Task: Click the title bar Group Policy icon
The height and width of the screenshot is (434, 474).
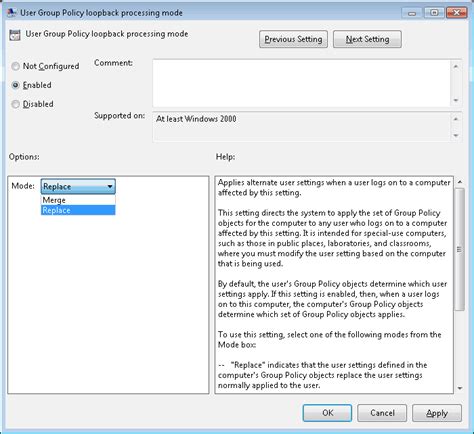Action: pos(11,13)
